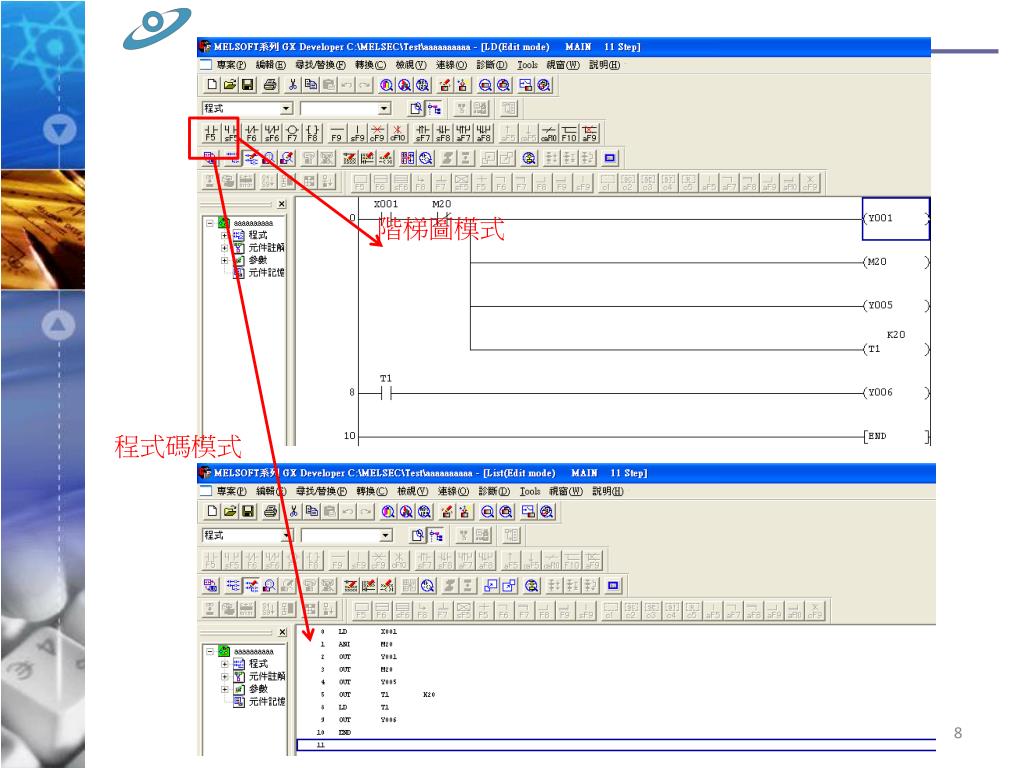Click the Print icon in List window toolbar
The width and height of the screenshot is (1024, 768).
click(x=270, y=511)
